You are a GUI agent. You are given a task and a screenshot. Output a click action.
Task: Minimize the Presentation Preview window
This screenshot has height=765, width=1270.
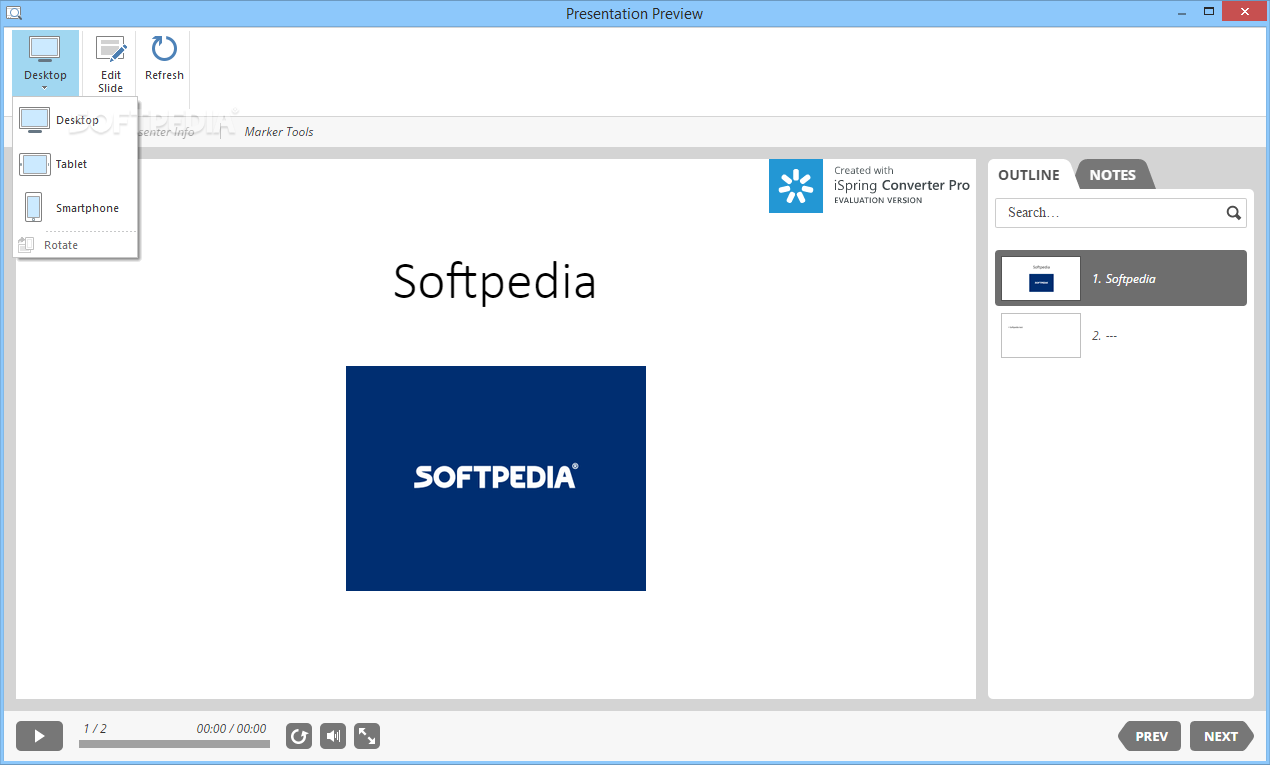[x=1181, y=12]
